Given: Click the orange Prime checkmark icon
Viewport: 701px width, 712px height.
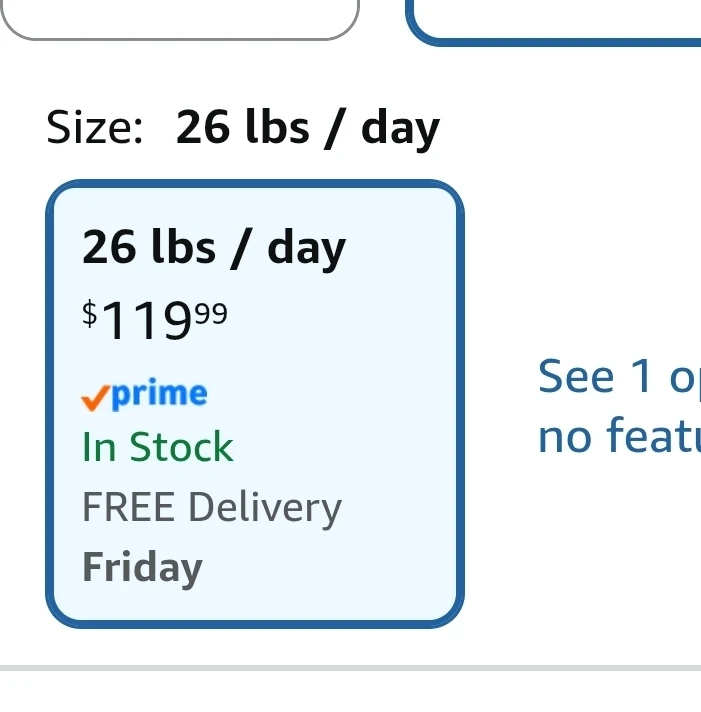Looking at the screenshot, I should coord(95,398).
